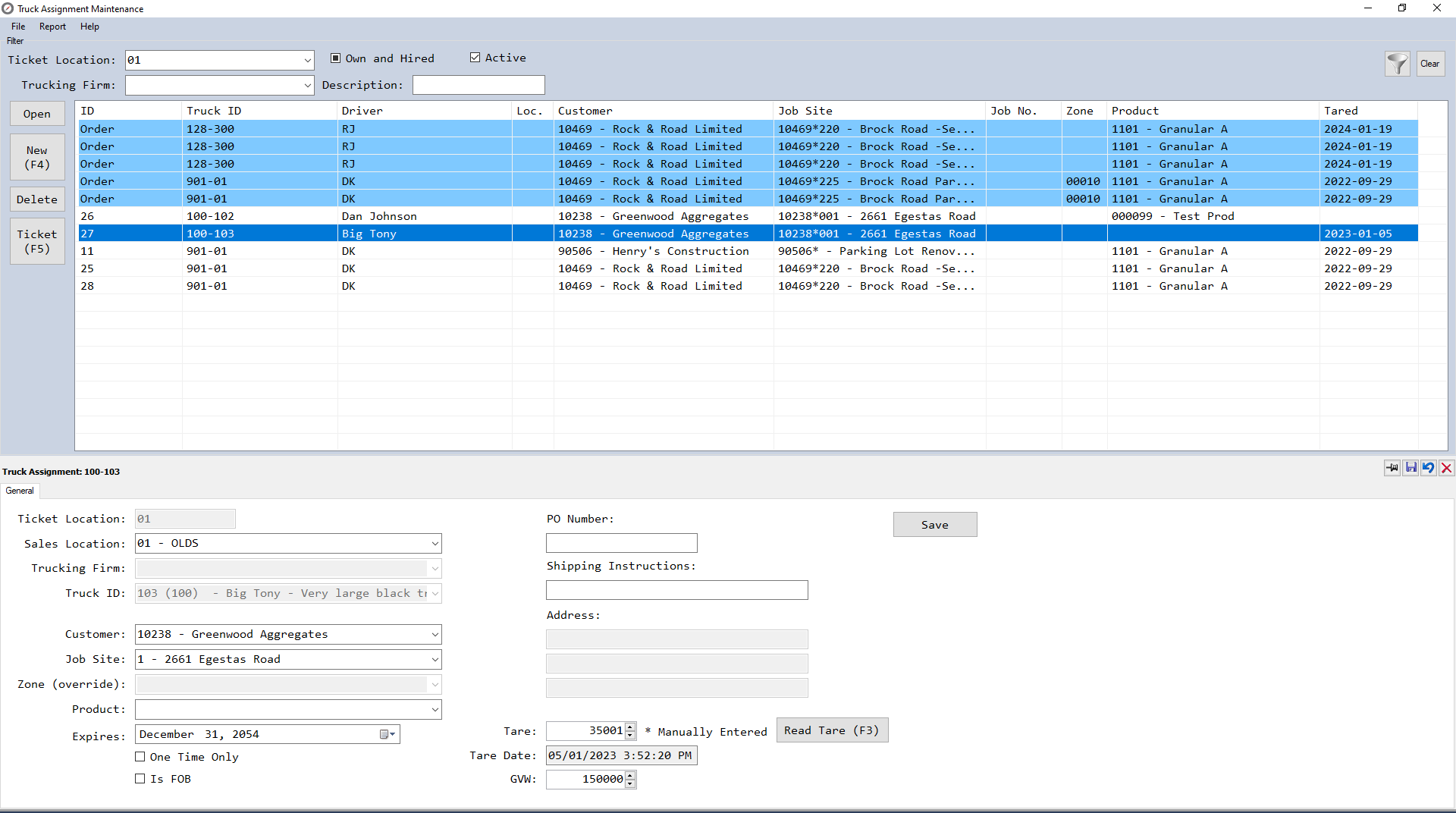Decrease the GVW value with down arrow
This screenshot has height=813, width=1456.
pyautogui.click(x=630, y=783)
